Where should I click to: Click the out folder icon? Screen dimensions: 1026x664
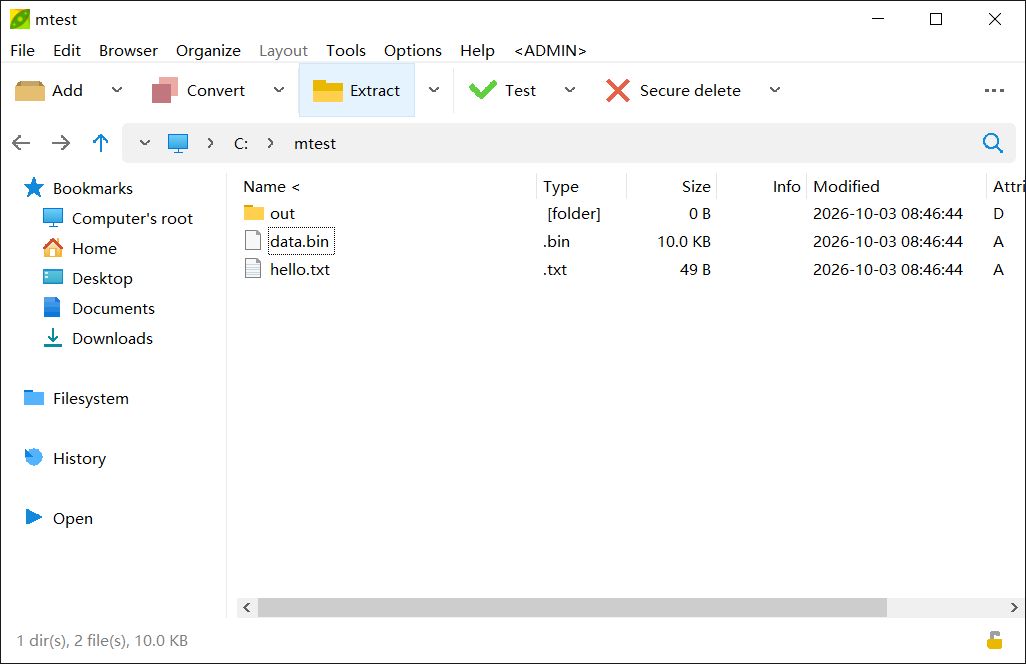point(254,213)
